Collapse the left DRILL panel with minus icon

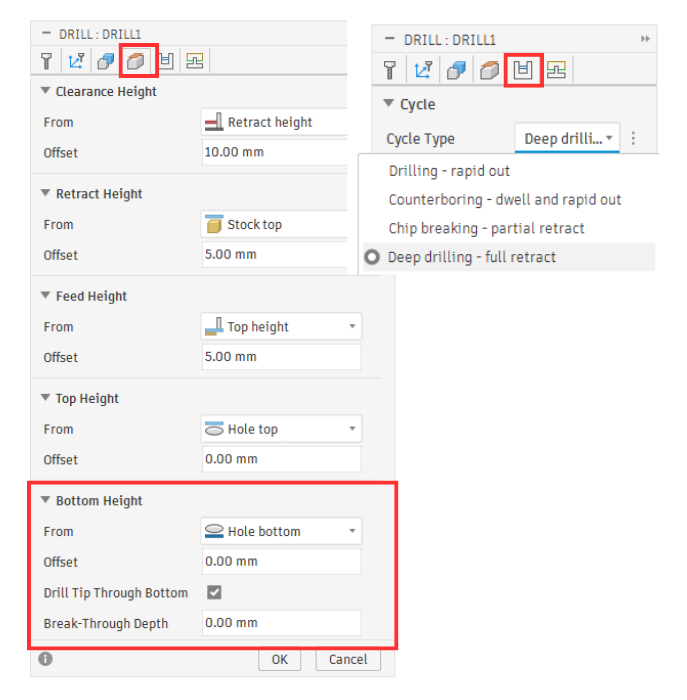pyautogui.click(x=46, y=33)
